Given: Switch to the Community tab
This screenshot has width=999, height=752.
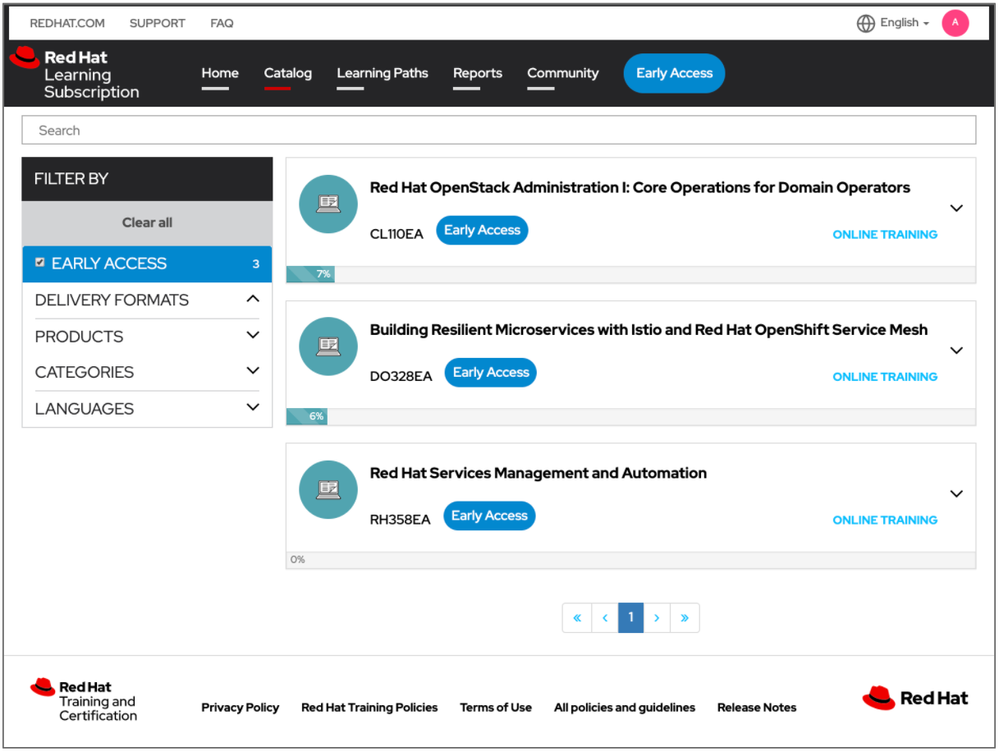Looking at the screenshot, I should [x=562, y=73].
